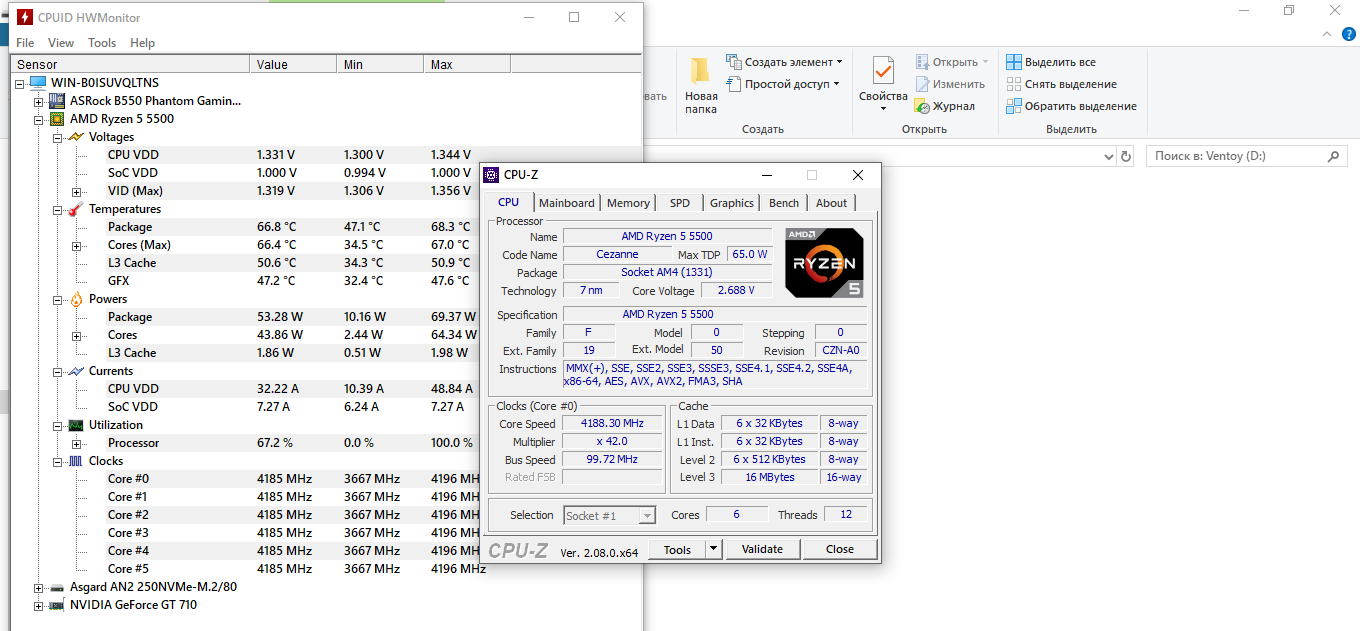Switch to the About tab in CPU-Z

[832, 203]
